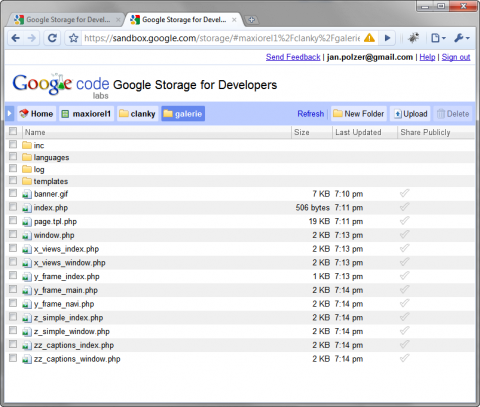480x407 pixels.
Task: Expand the sidebar with the blue triangle
Action: coord(9,114)
